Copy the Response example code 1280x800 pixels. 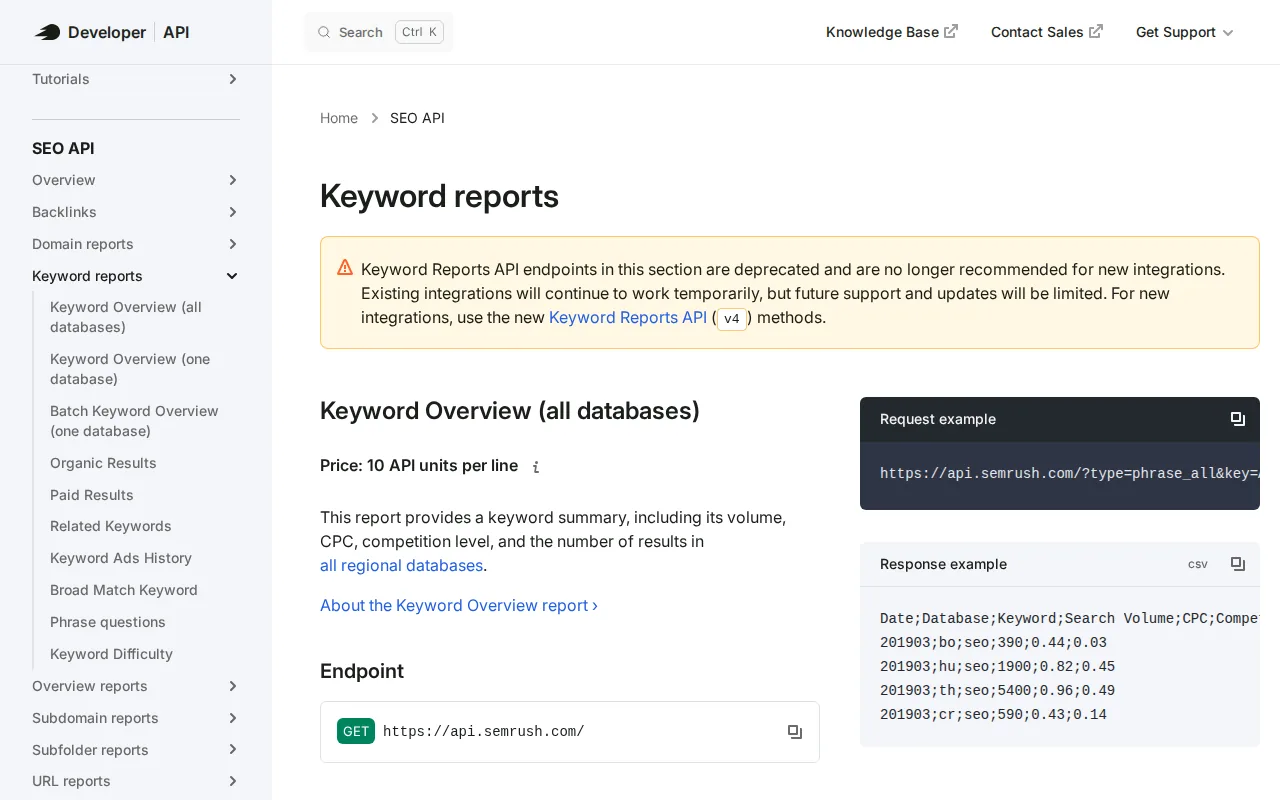1238,564
